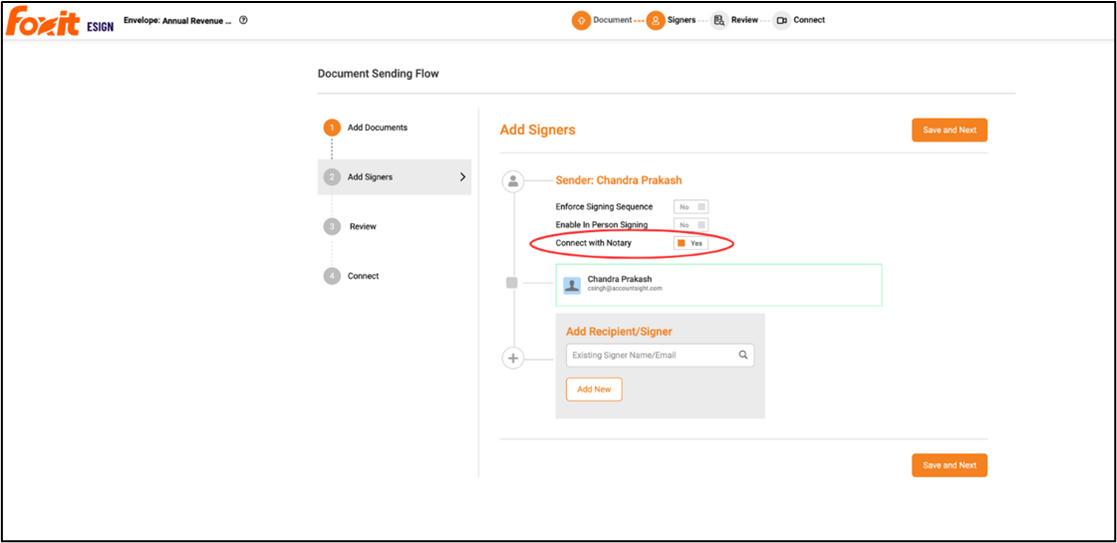Click the Document step icon in header
1117x543 pixels.
[x=581, y=21]
